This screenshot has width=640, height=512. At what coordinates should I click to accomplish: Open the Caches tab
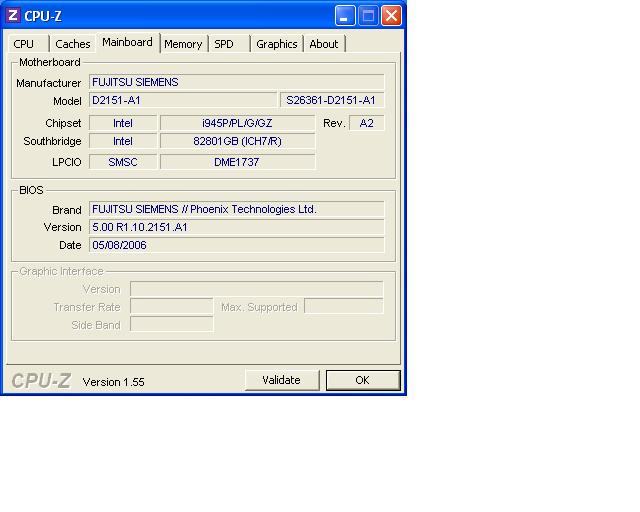point(72,44)
